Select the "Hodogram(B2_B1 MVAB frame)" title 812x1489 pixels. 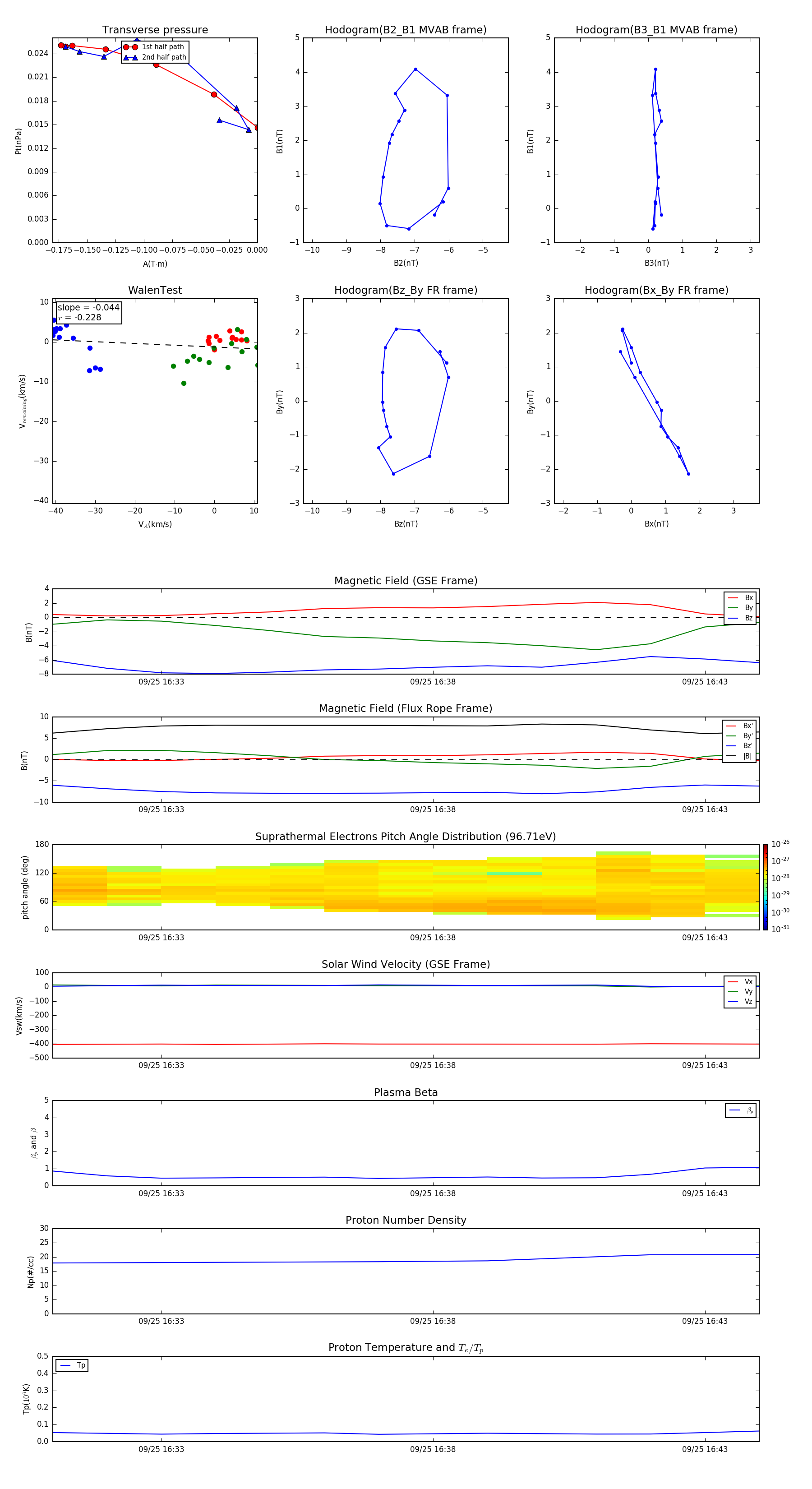(406, 30)
